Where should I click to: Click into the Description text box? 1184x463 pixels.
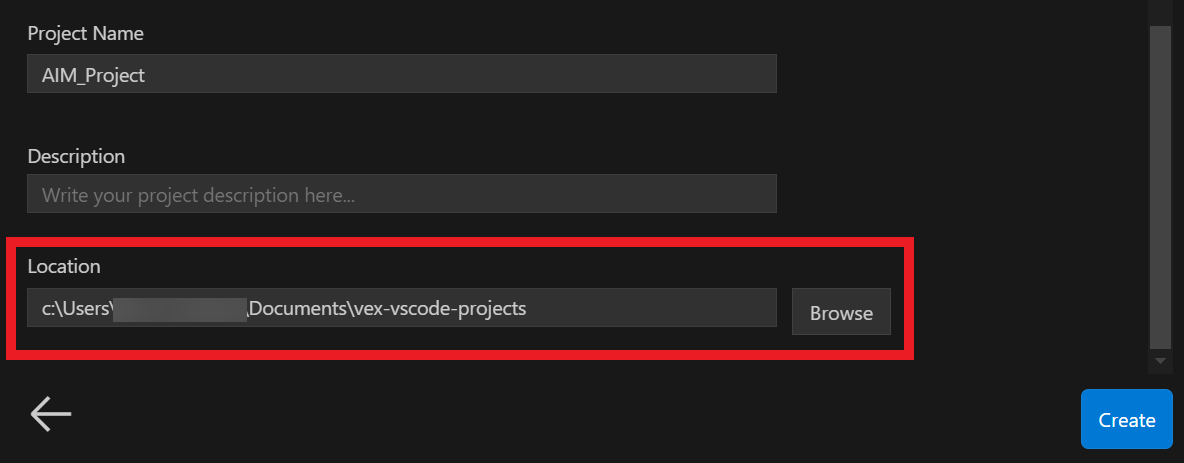tap(401, 194)
